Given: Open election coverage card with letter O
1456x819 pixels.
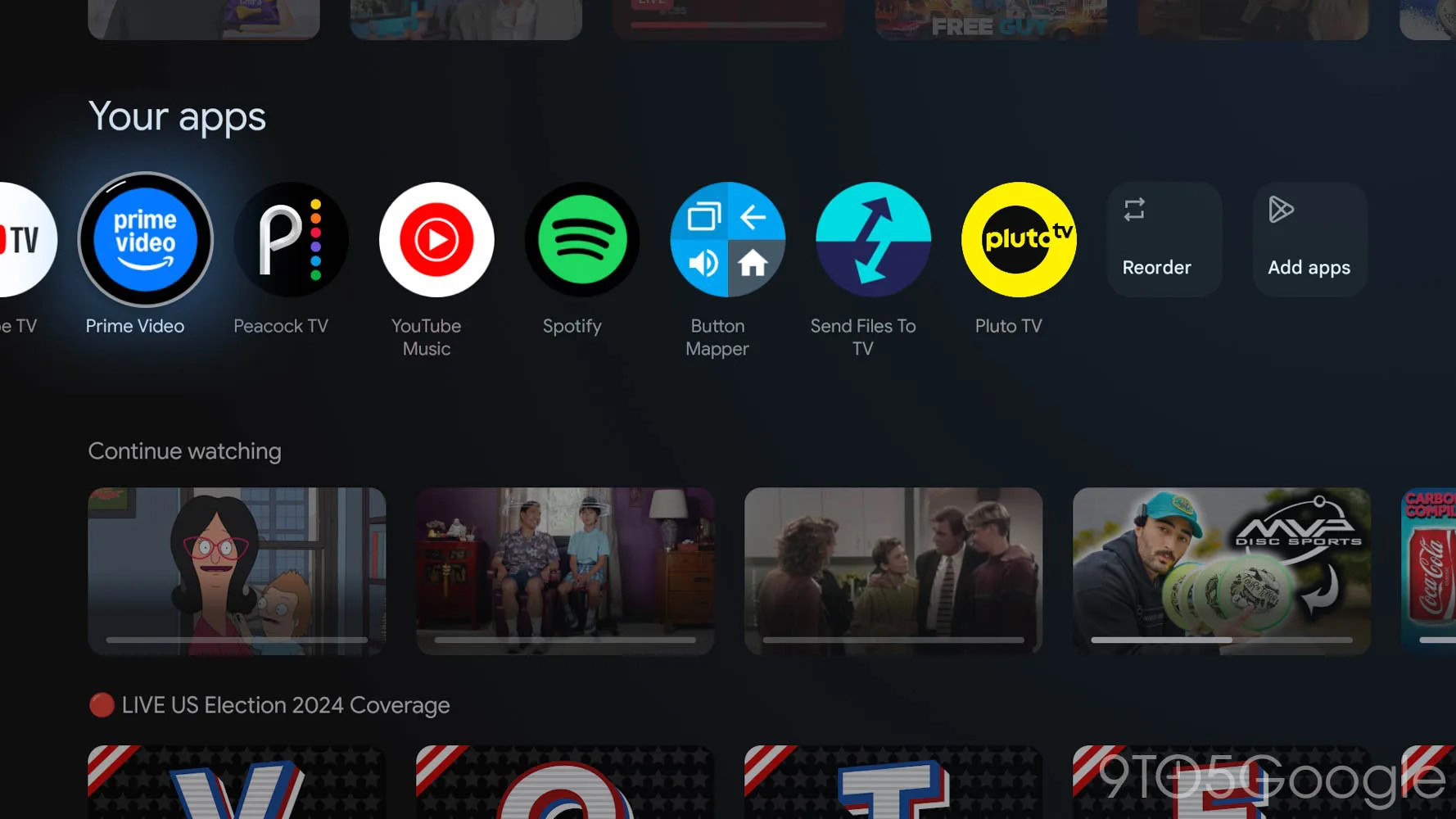Looking at the screenshot, I should [565, 782].
